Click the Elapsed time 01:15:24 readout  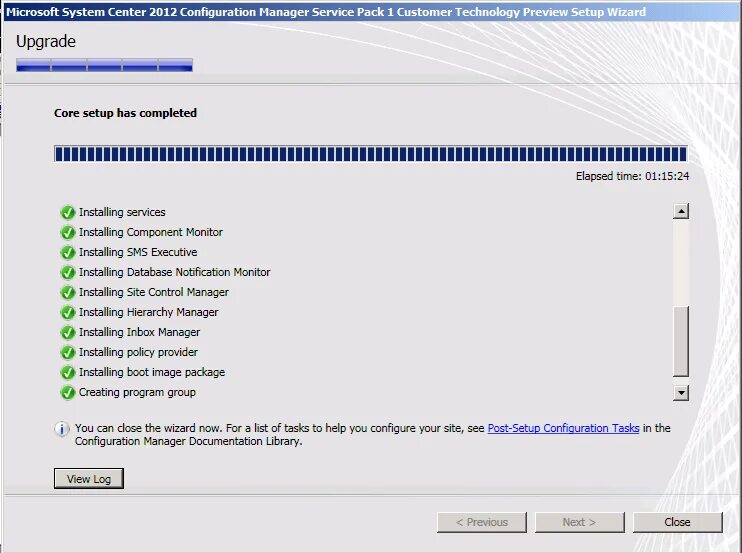click(632, 176)
